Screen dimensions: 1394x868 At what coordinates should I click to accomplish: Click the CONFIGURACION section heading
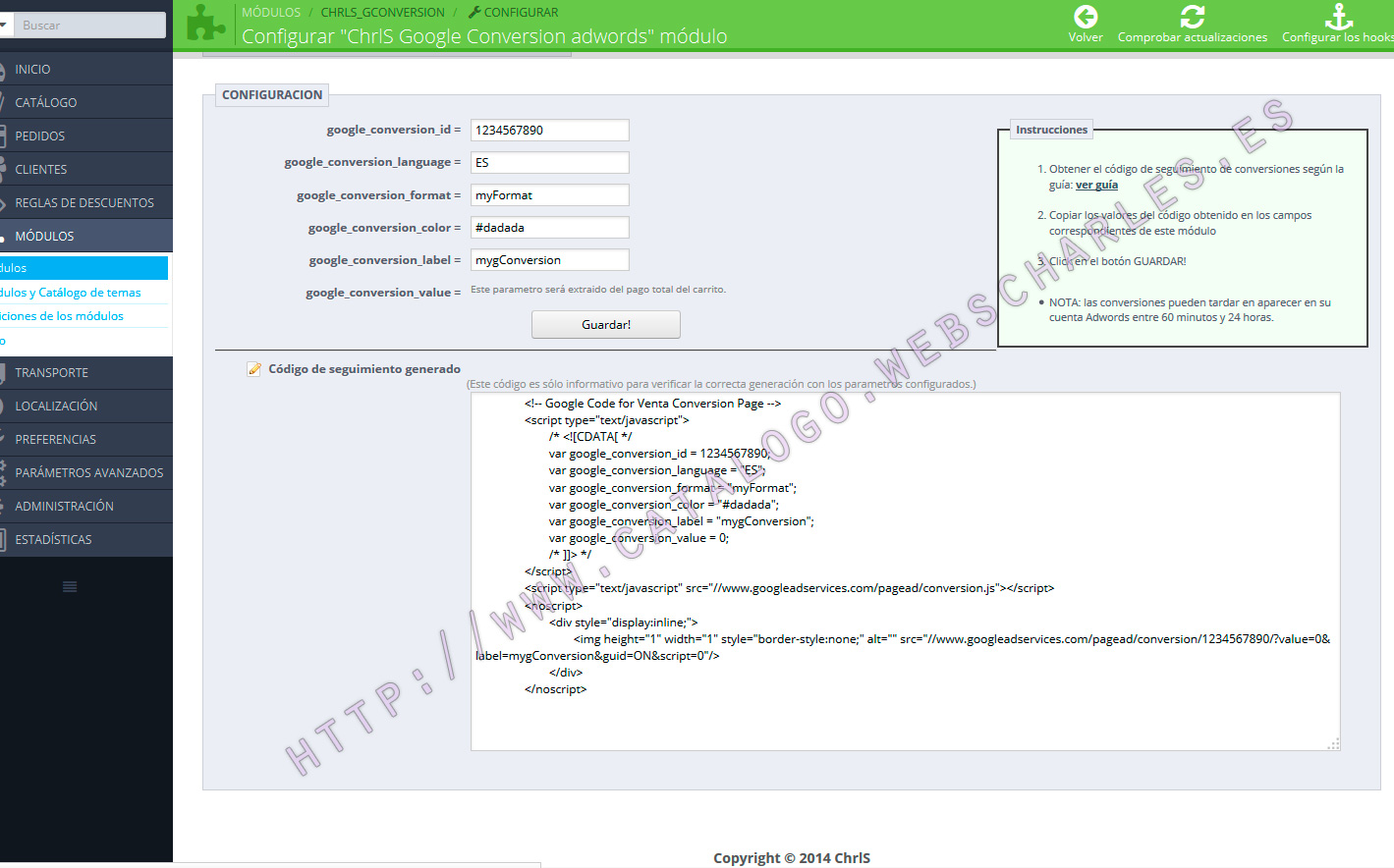272,95
